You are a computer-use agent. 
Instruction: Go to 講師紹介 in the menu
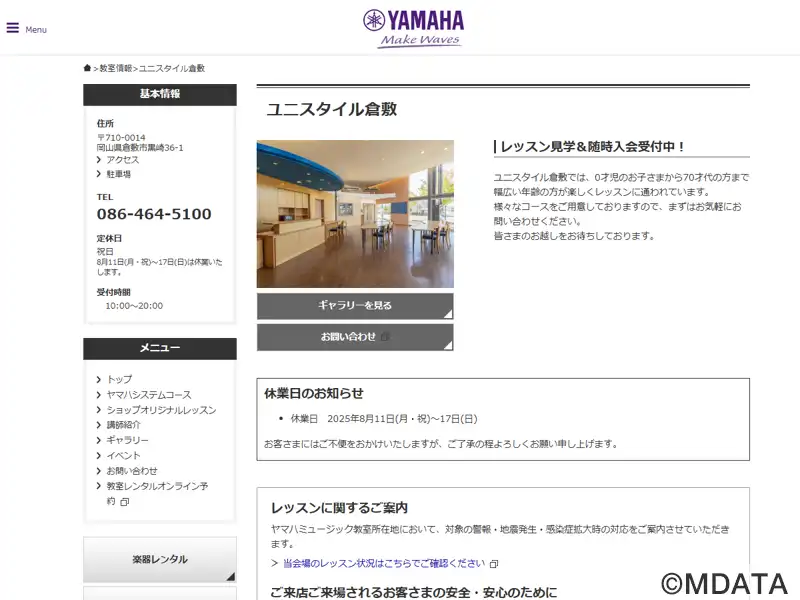coord(123,425)
